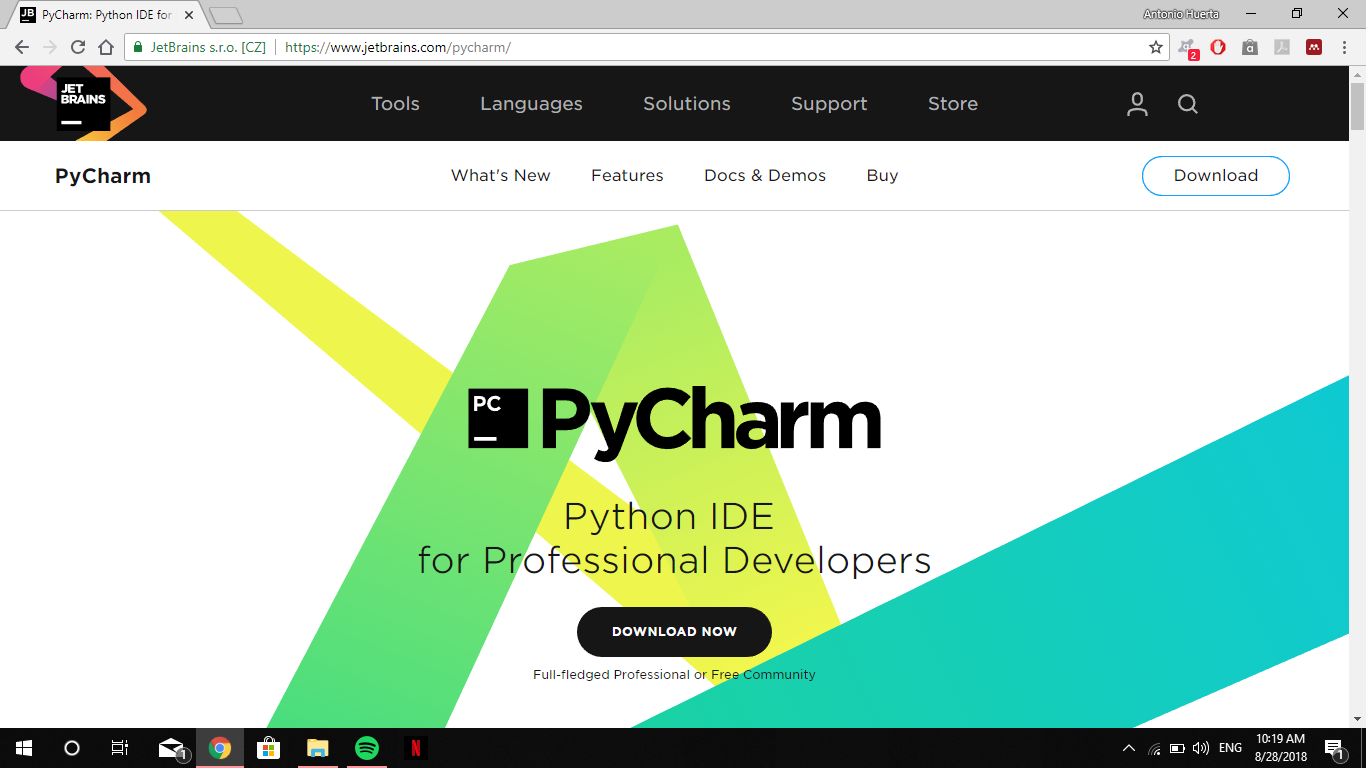Image resolution: width=1366 pixels, height=768 pixels.
Task: Open the LastPass extension
Action: pos(1313,47)
